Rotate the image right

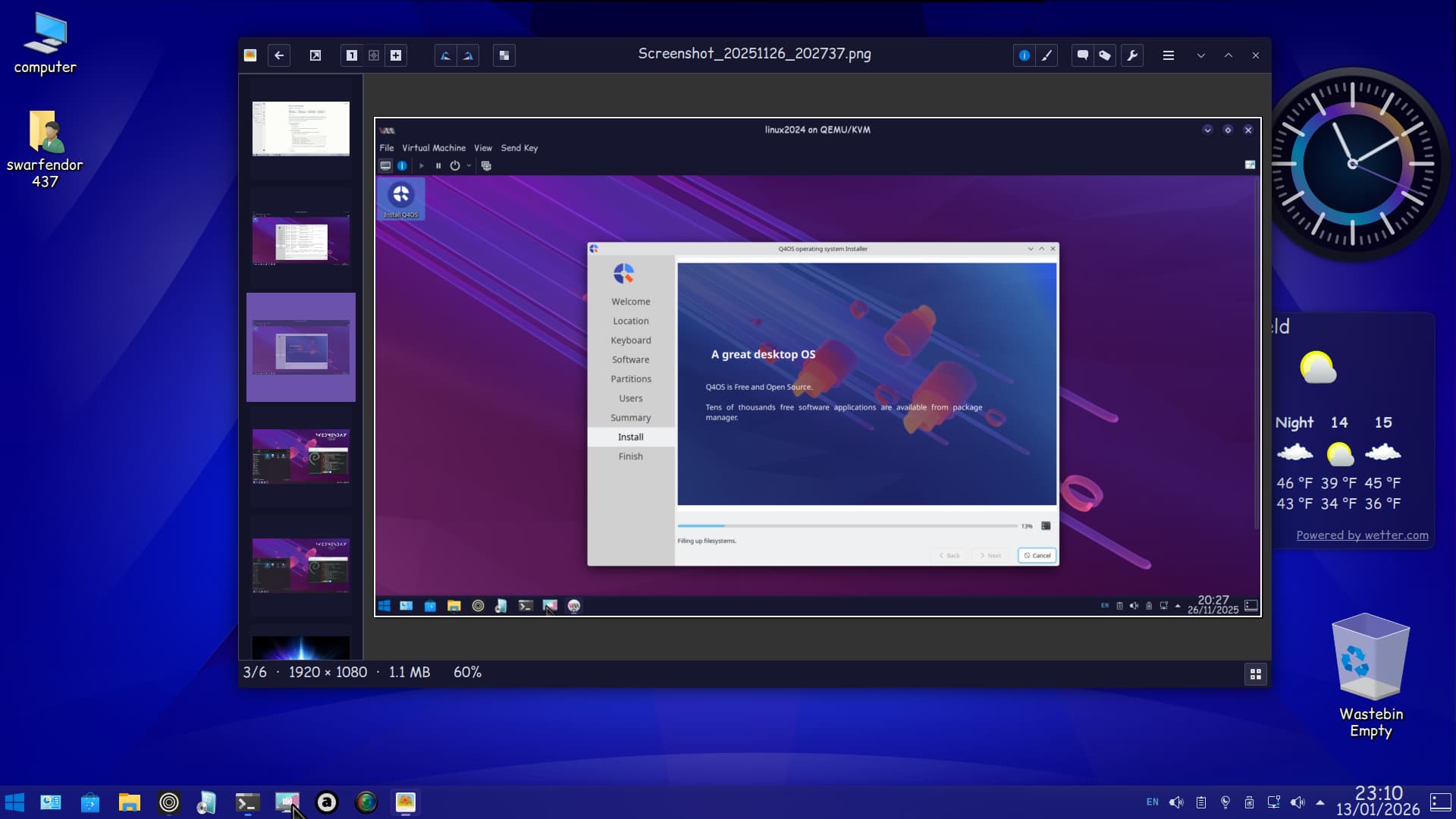(x=468, y=55)
